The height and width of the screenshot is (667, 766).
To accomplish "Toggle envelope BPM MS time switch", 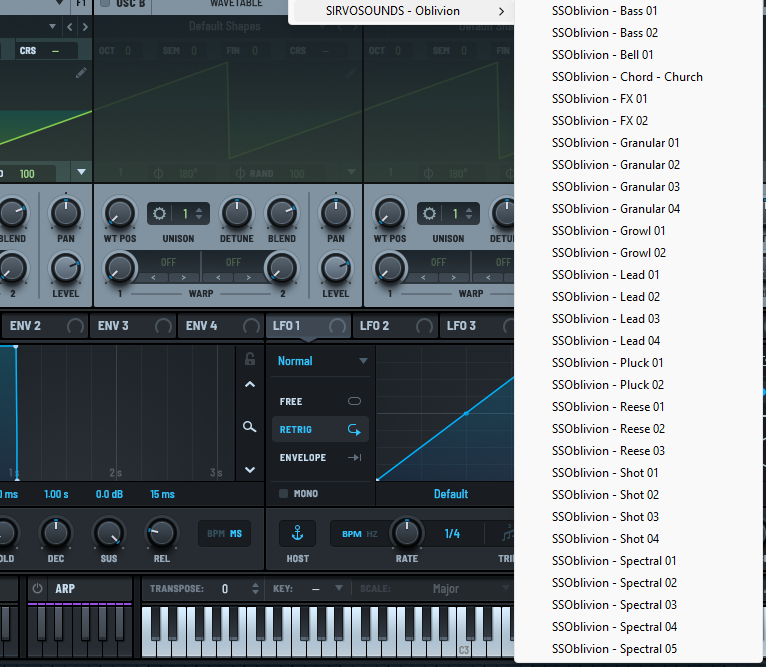I will tap(224, 534).
